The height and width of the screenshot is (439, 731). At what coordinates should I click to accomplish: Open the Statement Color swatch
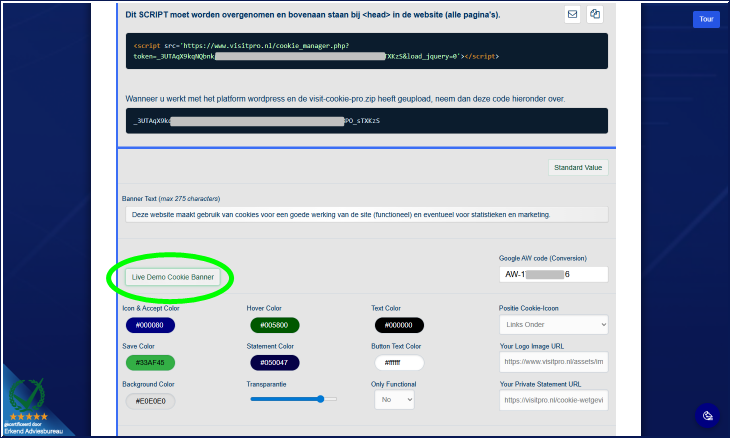pyautogui.click(x=274, y=362)
